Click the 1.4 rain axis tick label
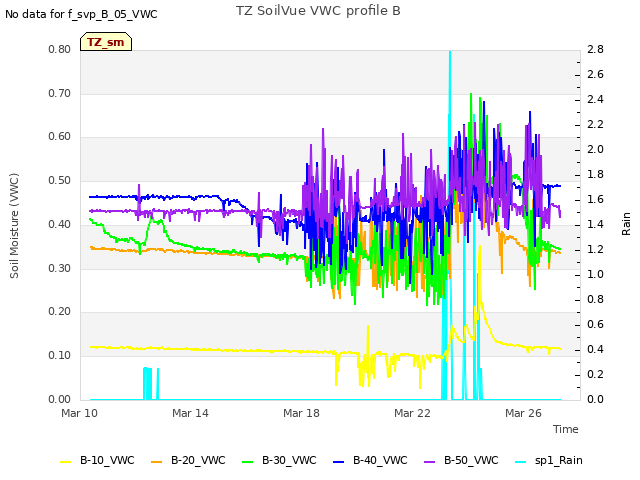Screen dimensions: 640x480 coord(596,224)
